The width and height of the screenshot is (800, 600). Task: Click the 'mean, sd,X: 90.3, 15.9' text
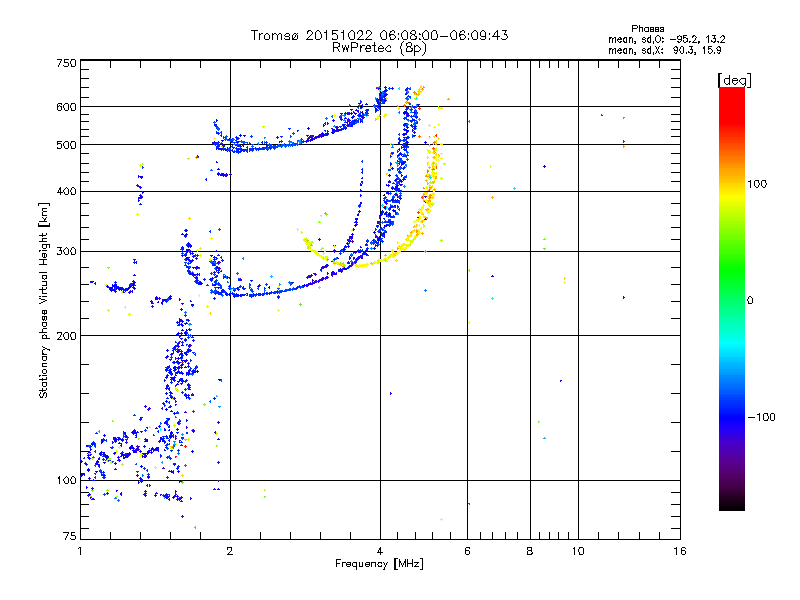(664, 50)
